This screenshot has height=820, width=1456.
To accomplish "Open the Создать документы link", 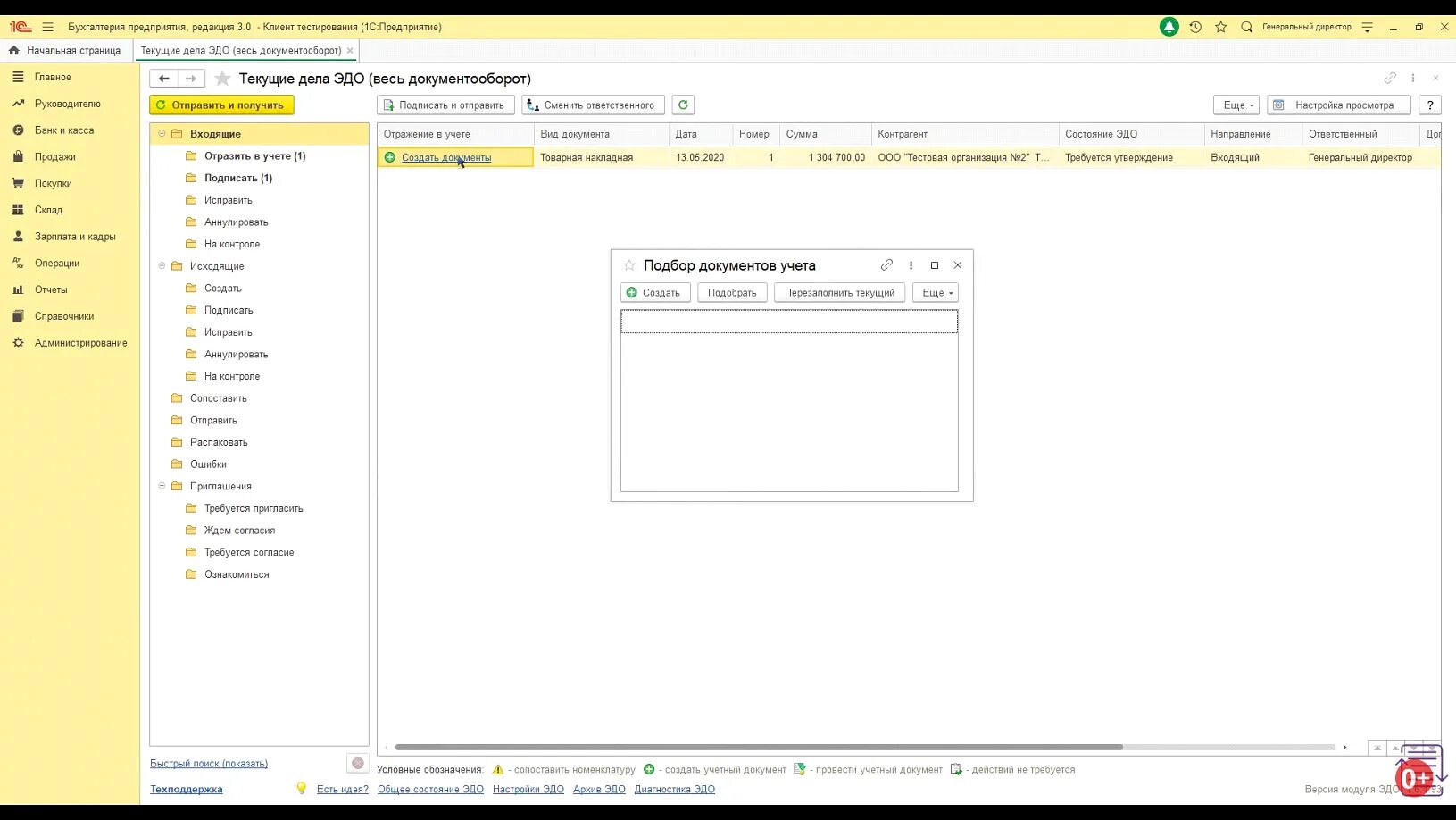I will click(446, 158).
